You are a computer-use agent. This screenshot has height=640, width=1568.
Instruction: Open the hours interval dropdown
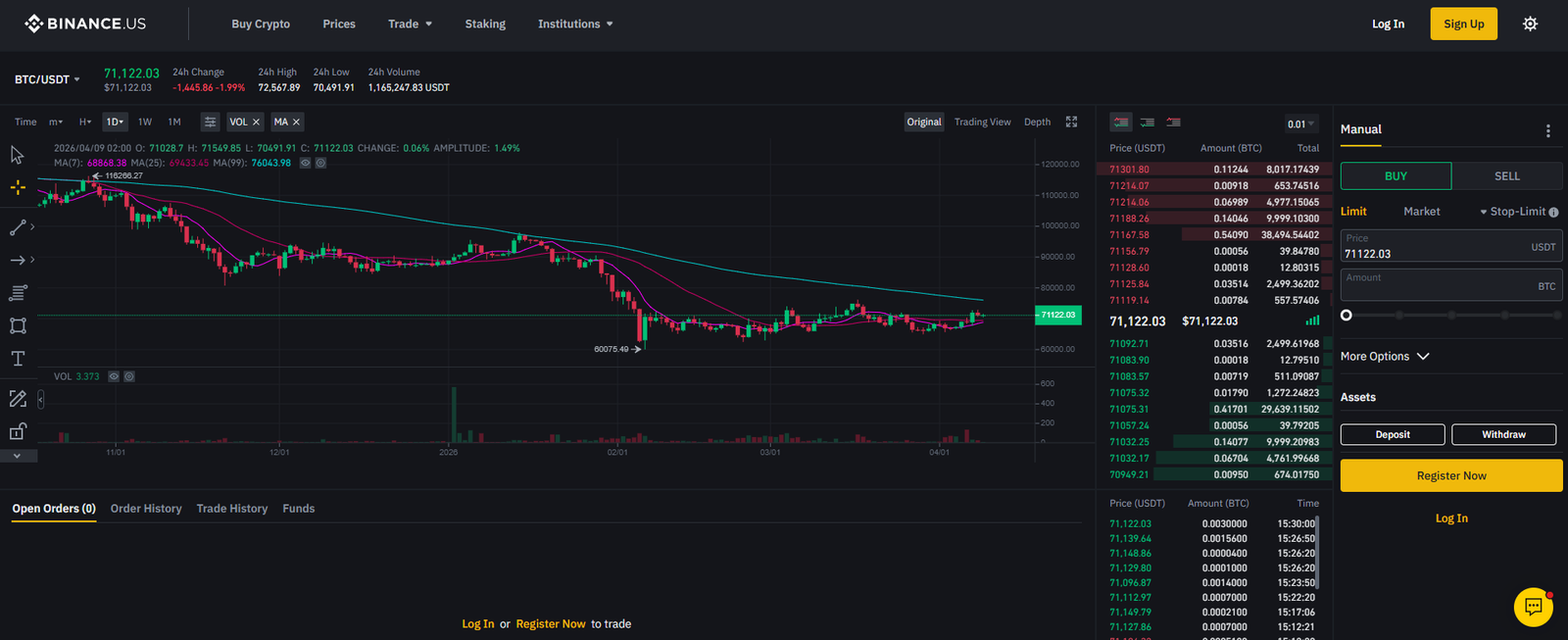(85, 122)
